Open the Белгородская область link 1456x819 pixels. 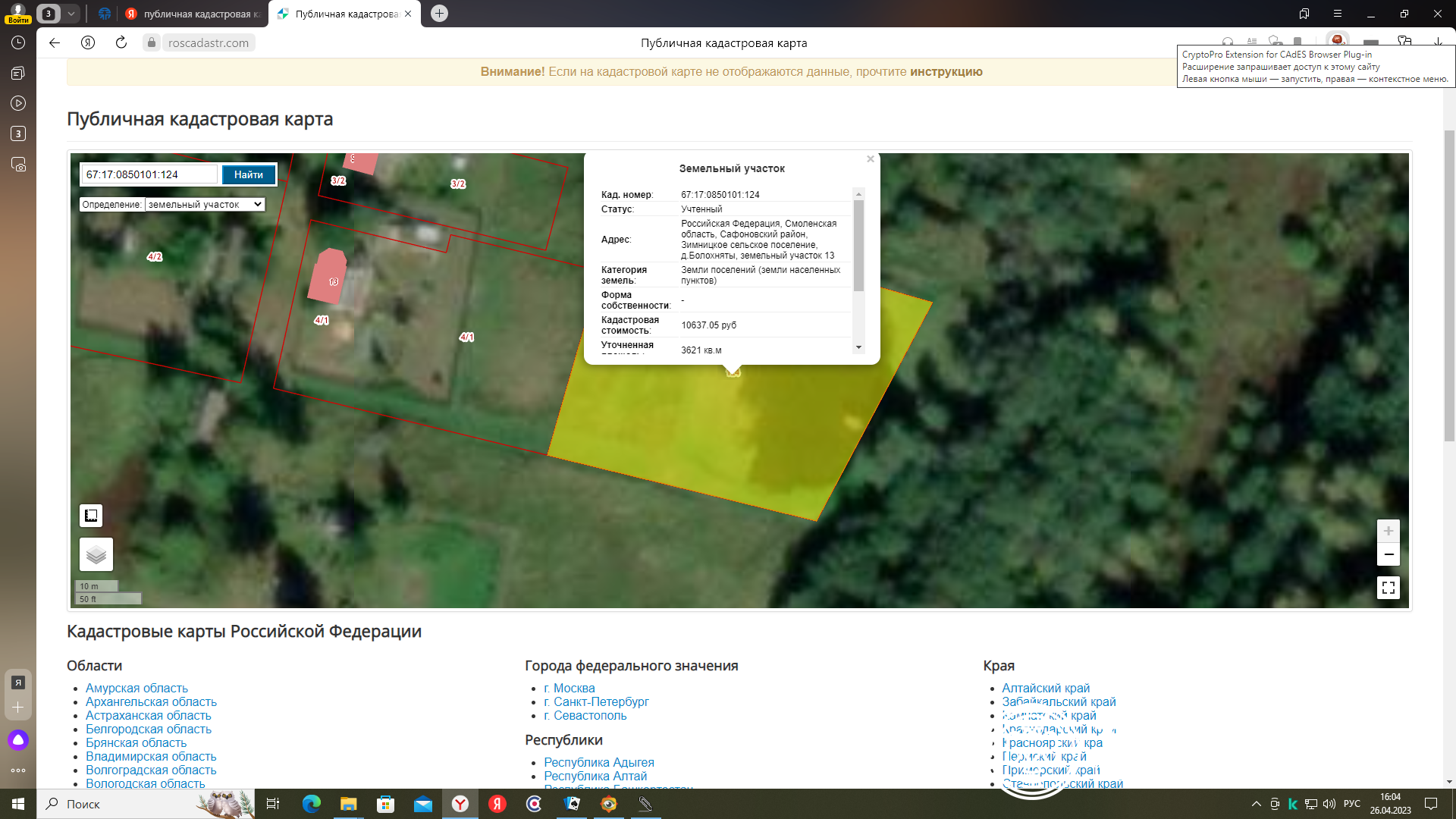coord(148,729)
